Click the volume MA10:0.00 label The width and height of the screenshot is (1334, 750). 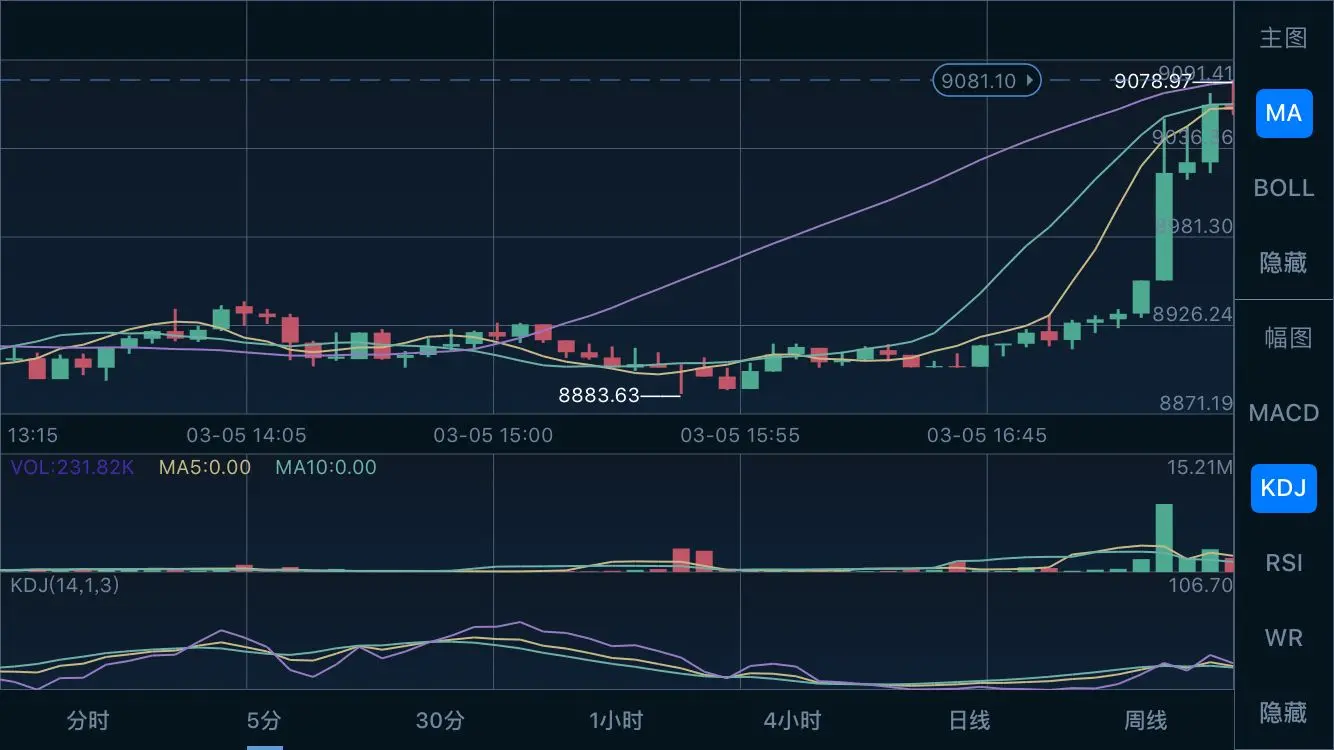pyautogui.click(x=326, y=467)
